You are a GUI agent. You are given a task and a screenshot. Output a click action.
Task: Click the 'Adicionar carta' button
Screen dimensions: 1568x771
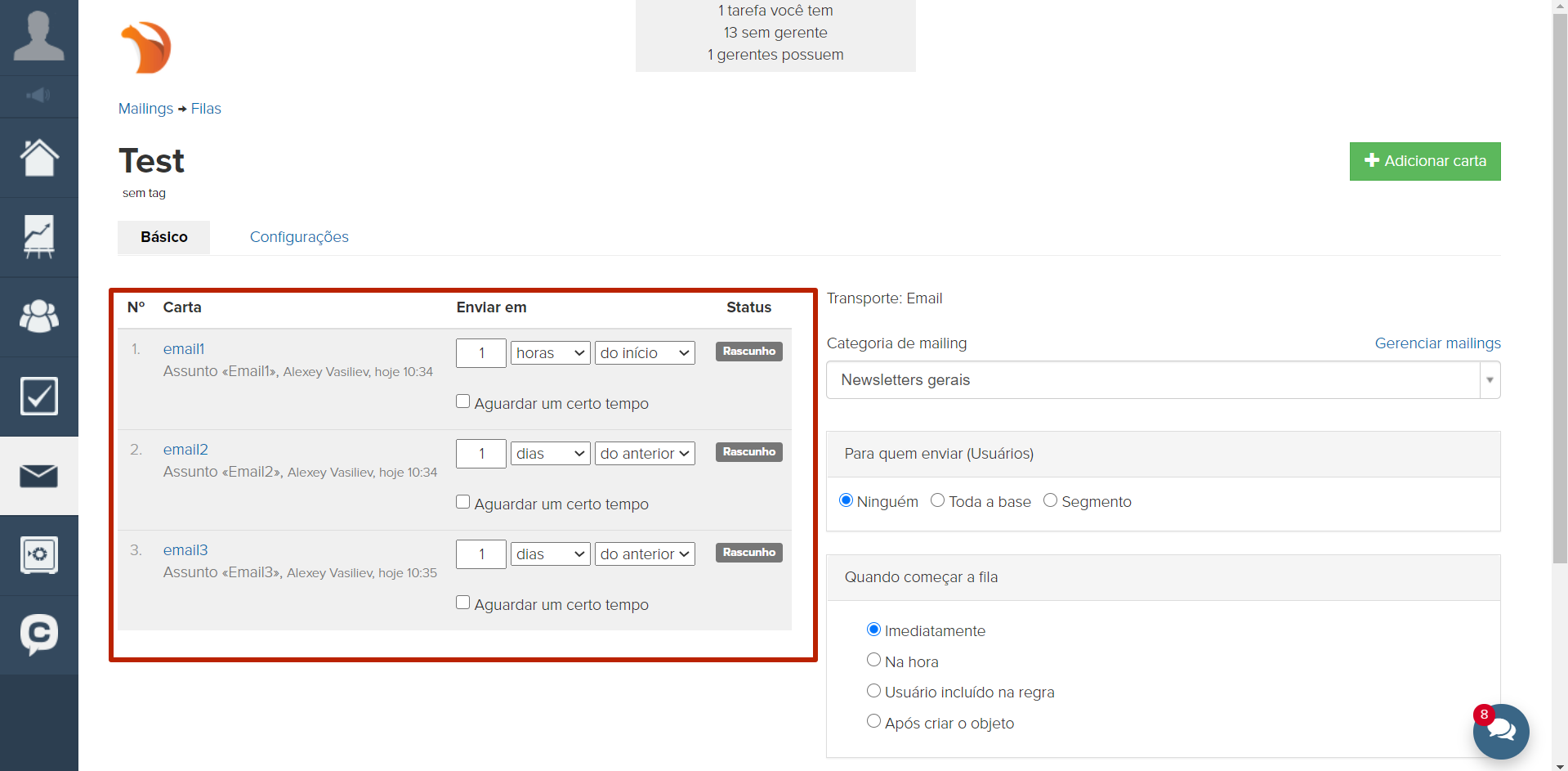pyautogui.click(x=1424, y=161)
